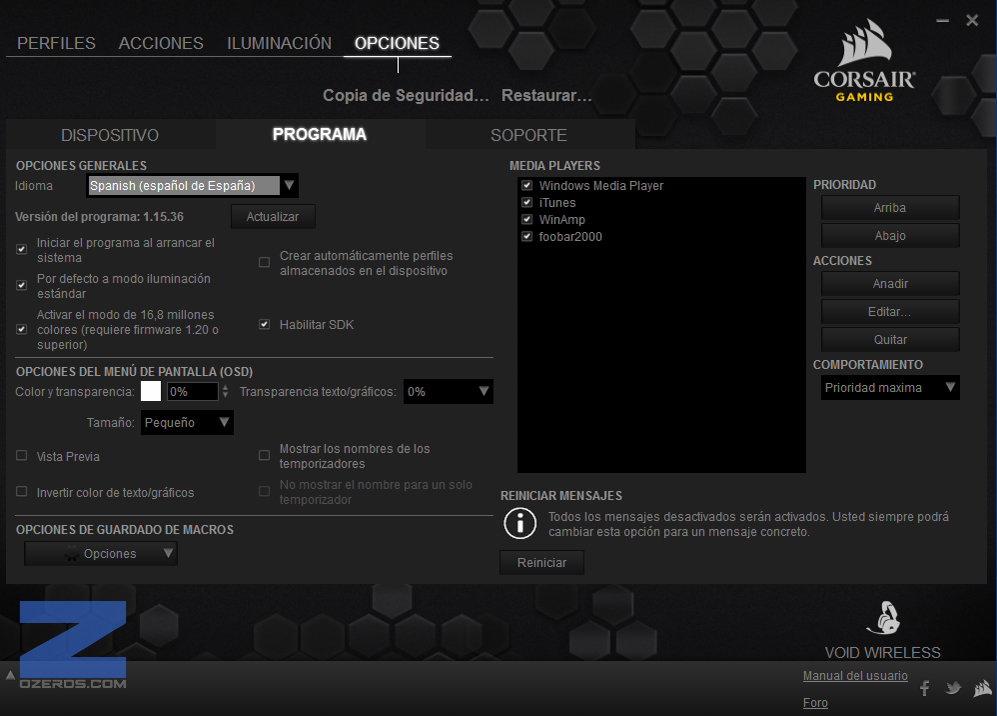Expand the Prioridad maxima behavior dropdown
The width and height of the screenshot is (997, 716).
[890, 388]
